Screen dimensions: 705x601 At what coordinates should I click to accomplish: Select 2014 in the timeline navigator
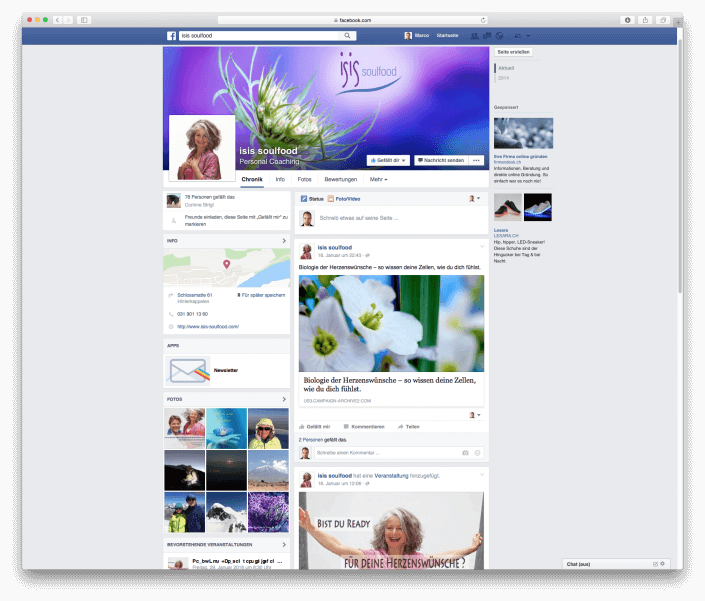click(x=503, y=78)
